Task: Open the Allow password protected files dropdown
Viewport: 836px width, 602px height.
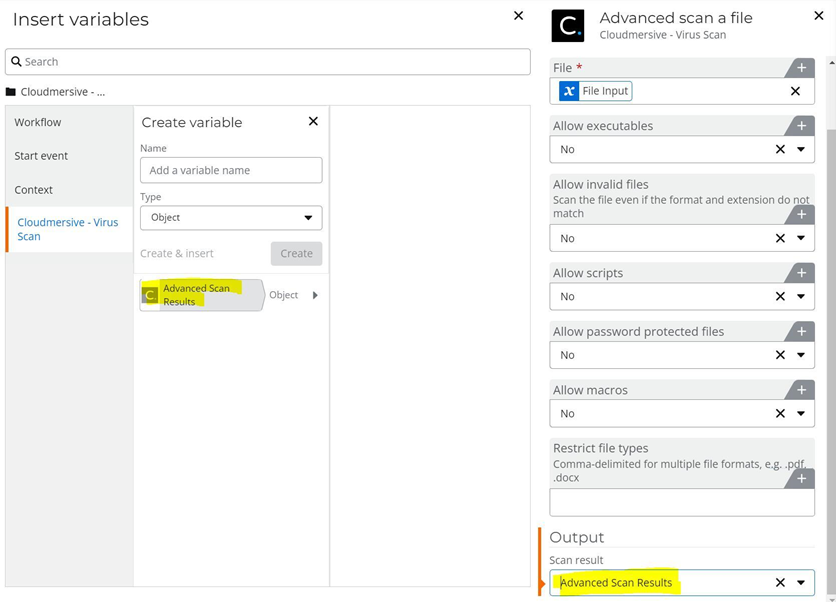Action: (x=801, y=355)
